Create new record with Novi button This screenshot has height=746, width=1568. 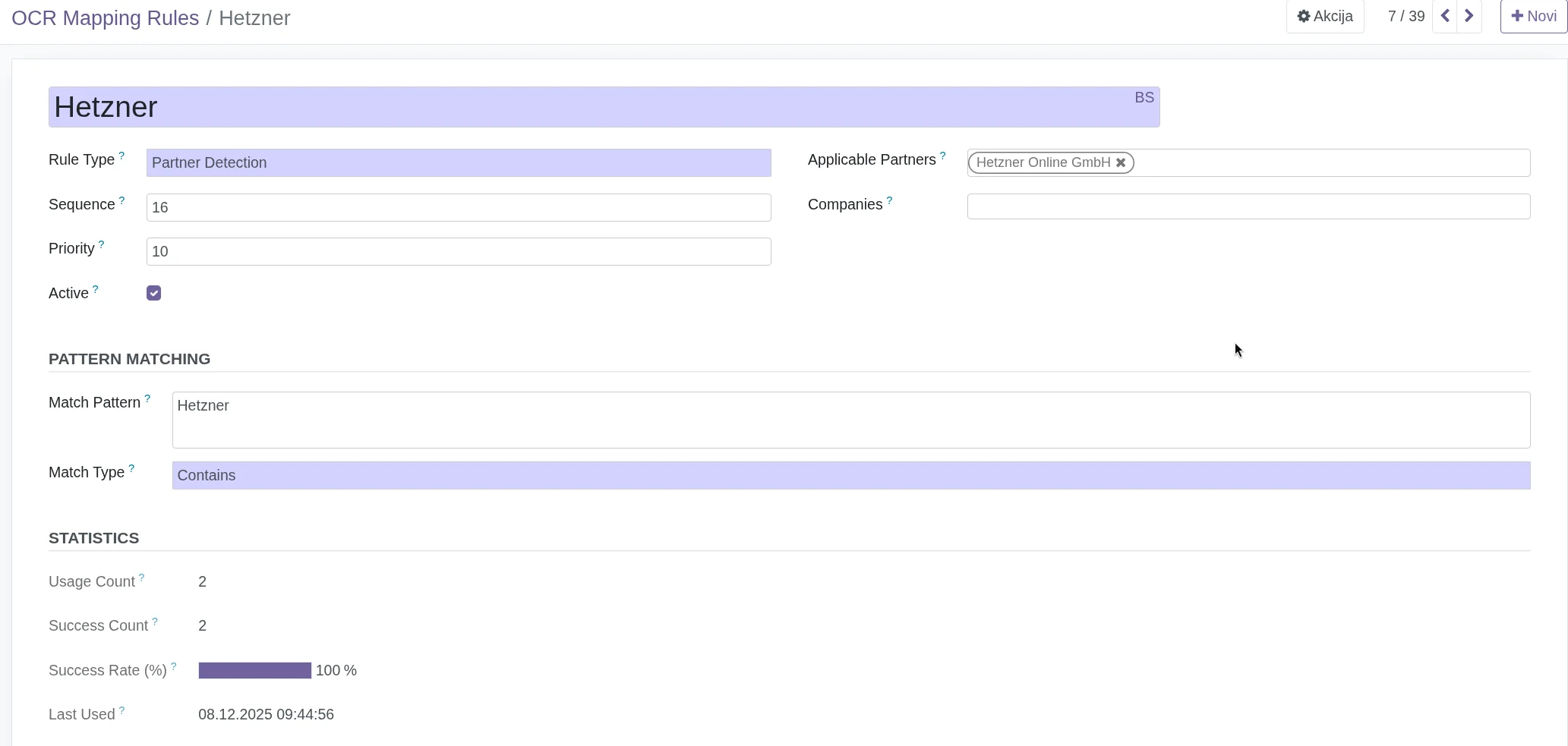pyautogui.click(x=1533, y=17)
